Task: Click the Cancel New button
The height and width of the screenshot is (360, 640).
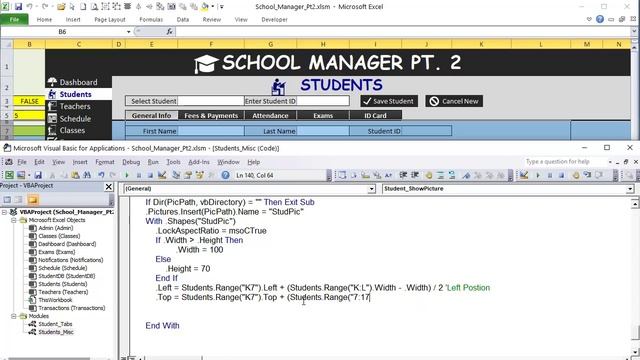Action: pyautogui.click(x=454, y=101)
